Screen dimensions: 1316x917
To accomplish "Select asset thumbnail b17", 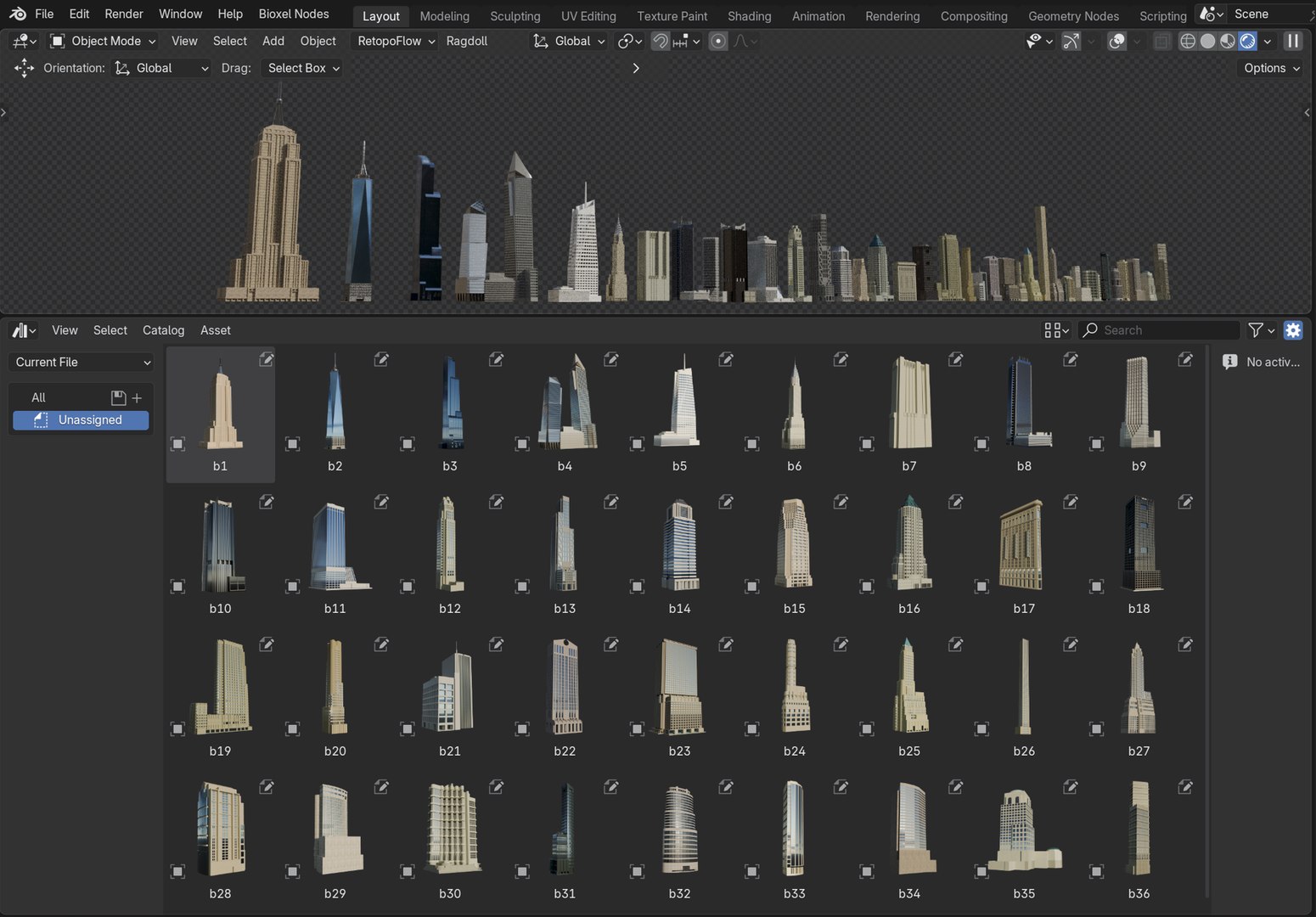I will [x=1024, y=555].
